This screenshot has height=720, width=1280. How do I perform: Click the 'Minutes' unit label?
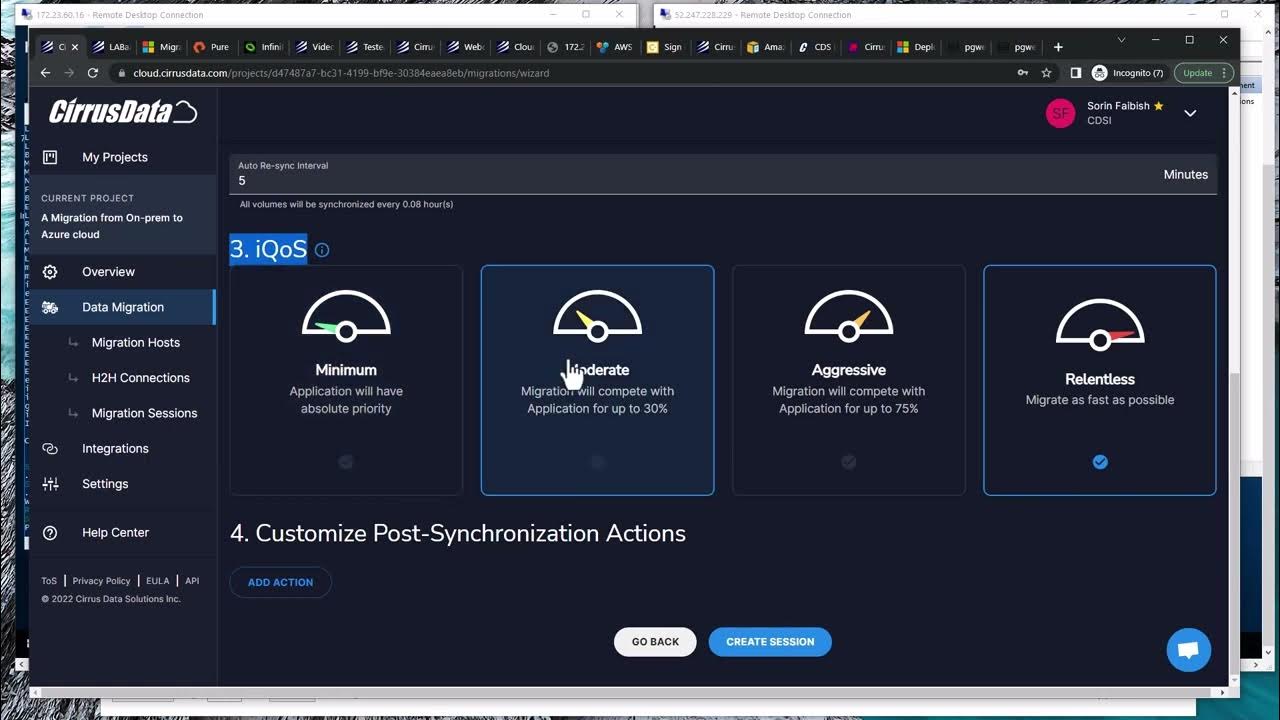1186,174
